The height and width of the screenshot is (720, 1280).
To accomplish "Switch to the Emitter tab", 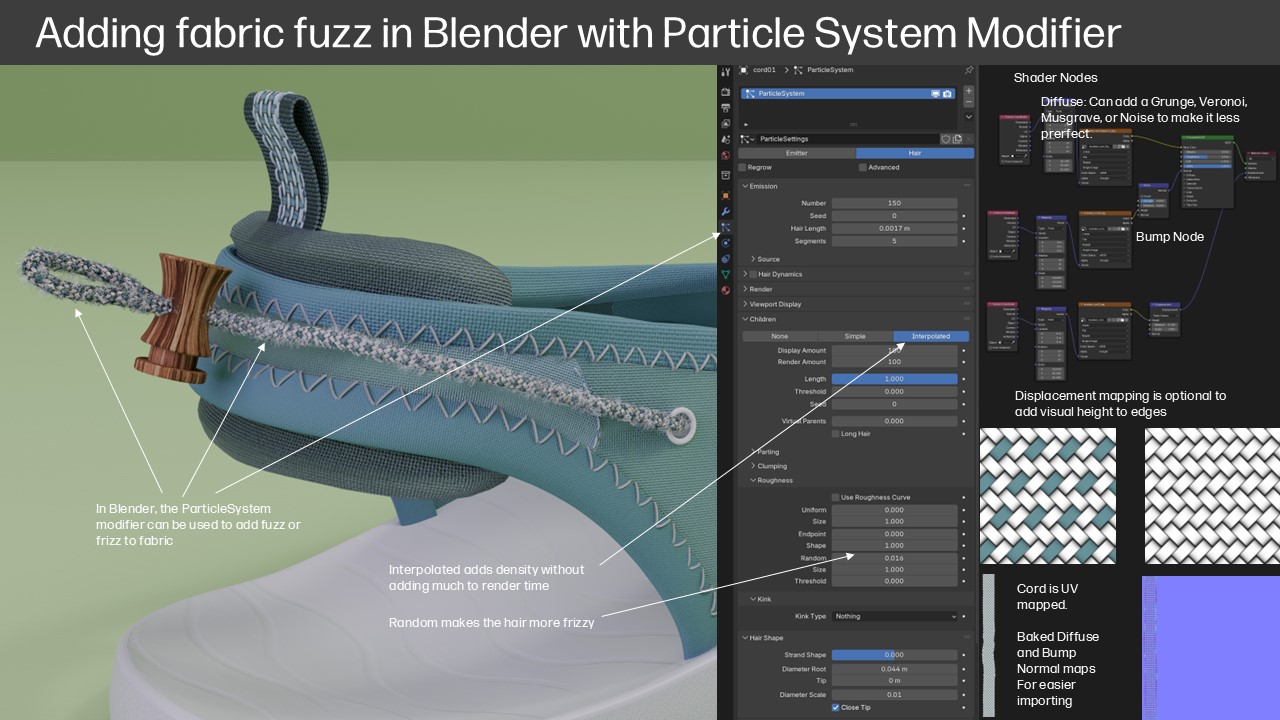I will pos(796,153).
